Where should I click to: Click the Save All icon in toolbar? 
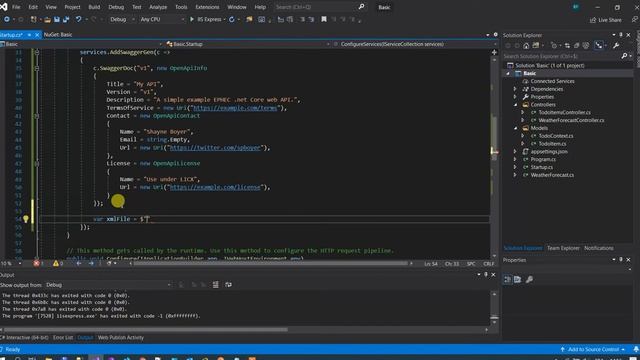coord(66,20)
